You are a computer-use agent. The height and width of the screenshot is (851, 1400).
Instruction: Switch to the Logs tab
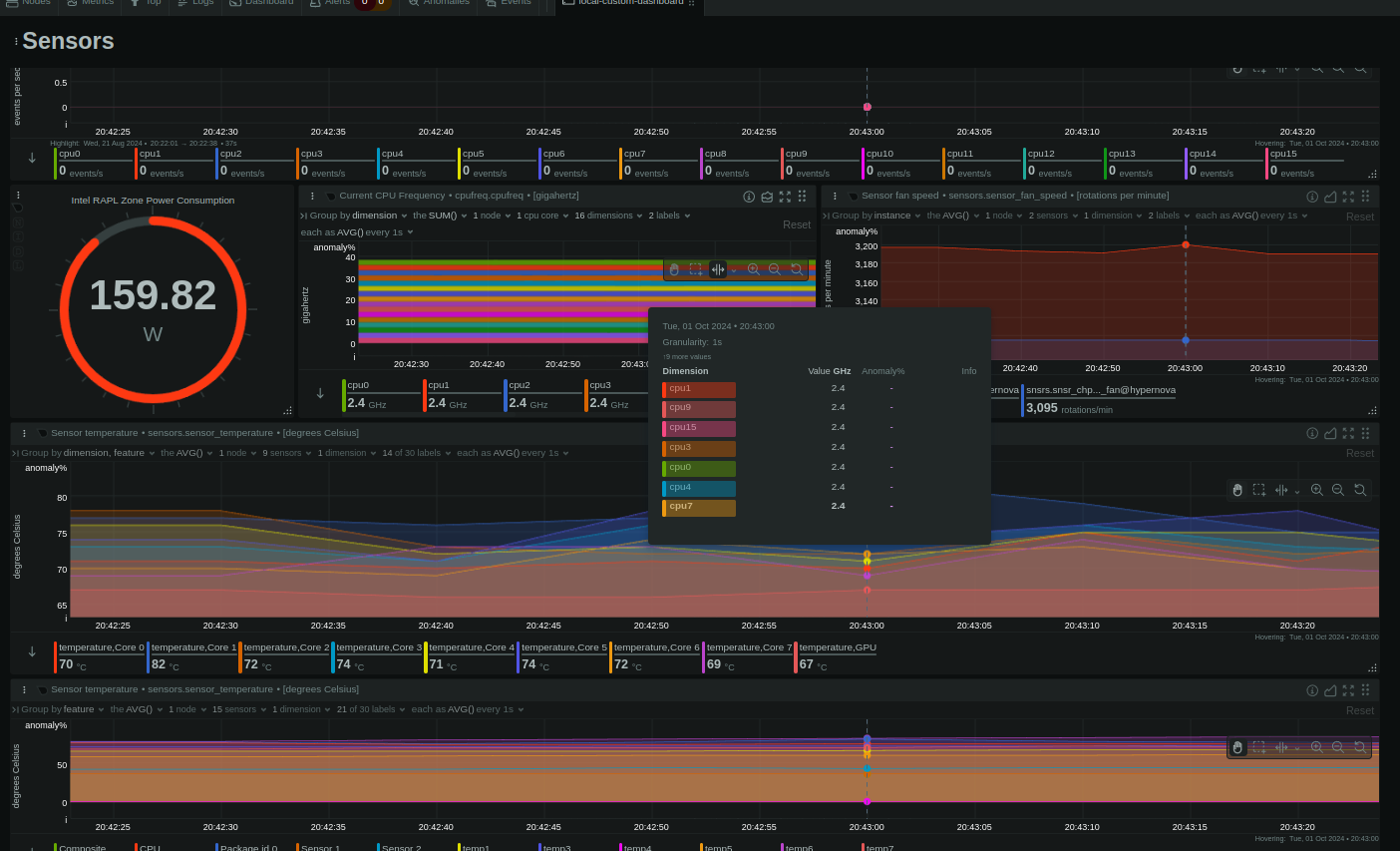(x=196, y=3)
